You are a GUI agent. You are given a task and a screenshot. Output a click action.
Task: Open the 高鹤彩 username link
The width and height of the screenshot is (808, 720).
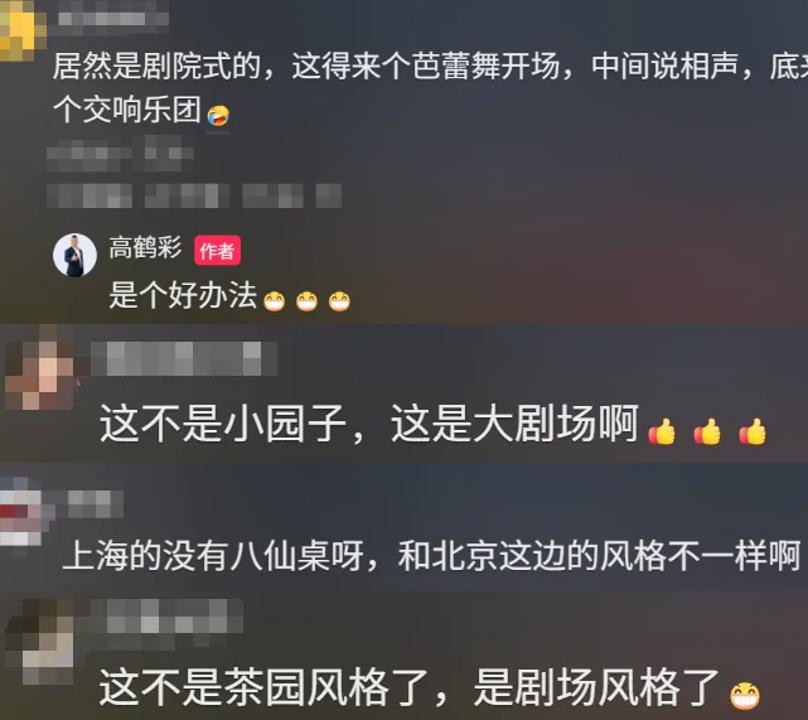145,247
